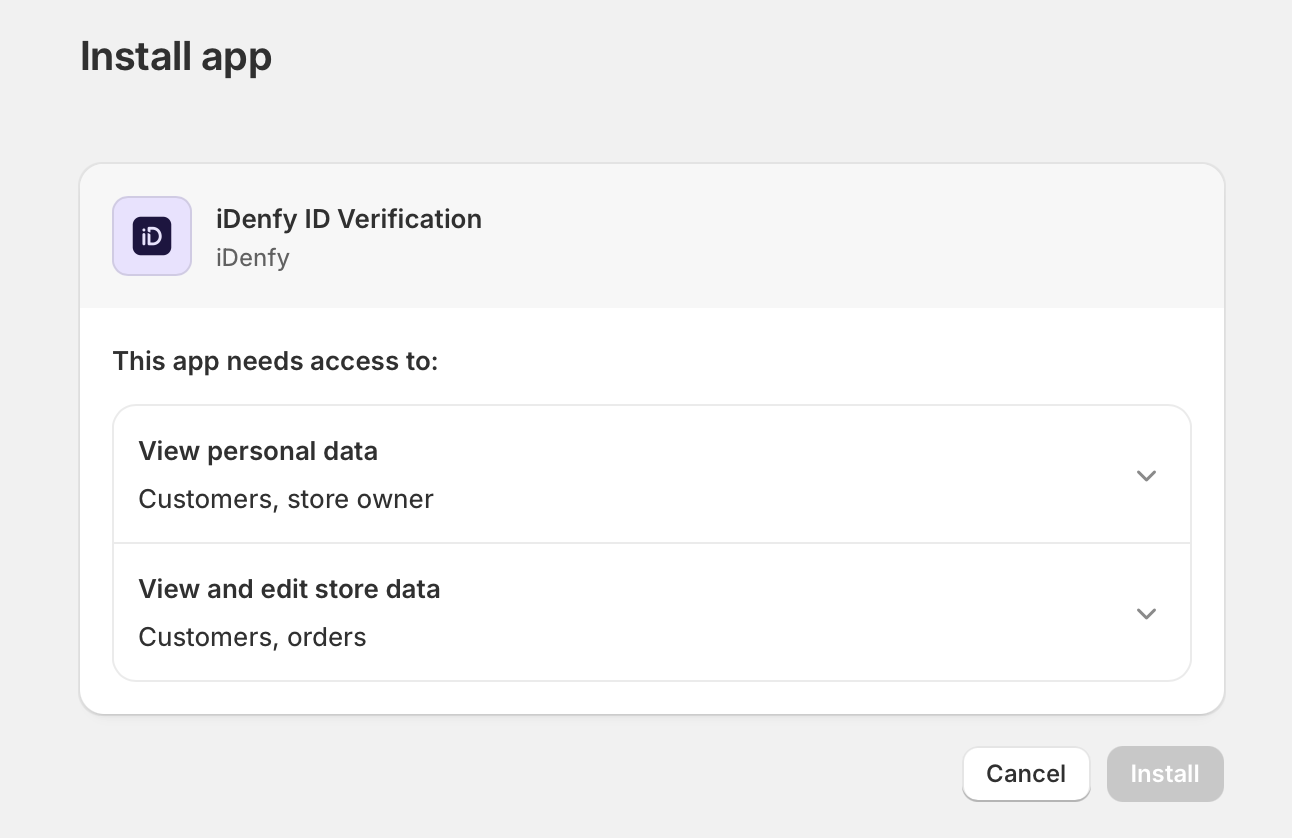
Task: Click the View and edit store data permission card
Action: [652, 612]
